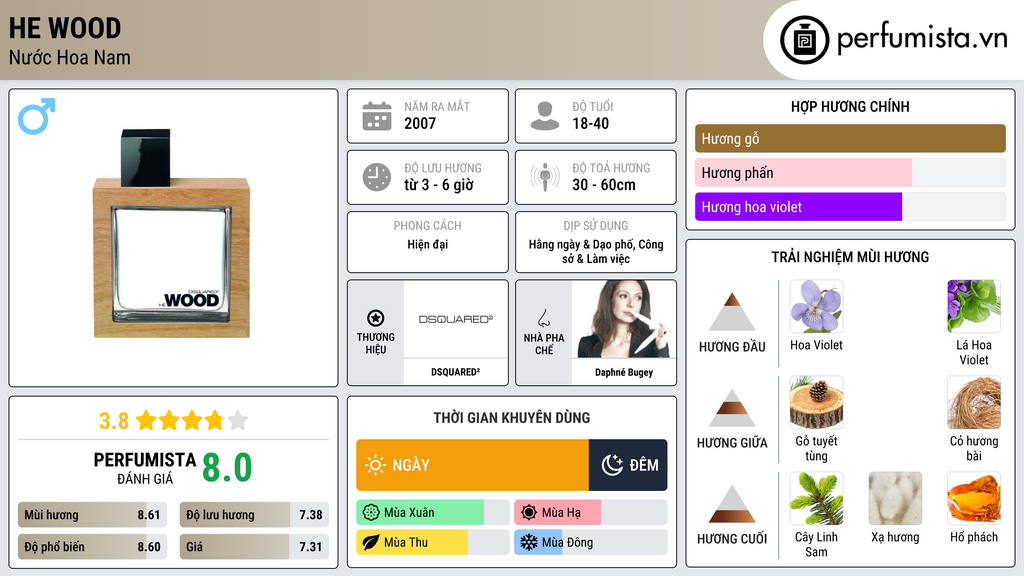Click the blue male gender symbol
Screen dimensions: 1024x576
pos(37,116)
